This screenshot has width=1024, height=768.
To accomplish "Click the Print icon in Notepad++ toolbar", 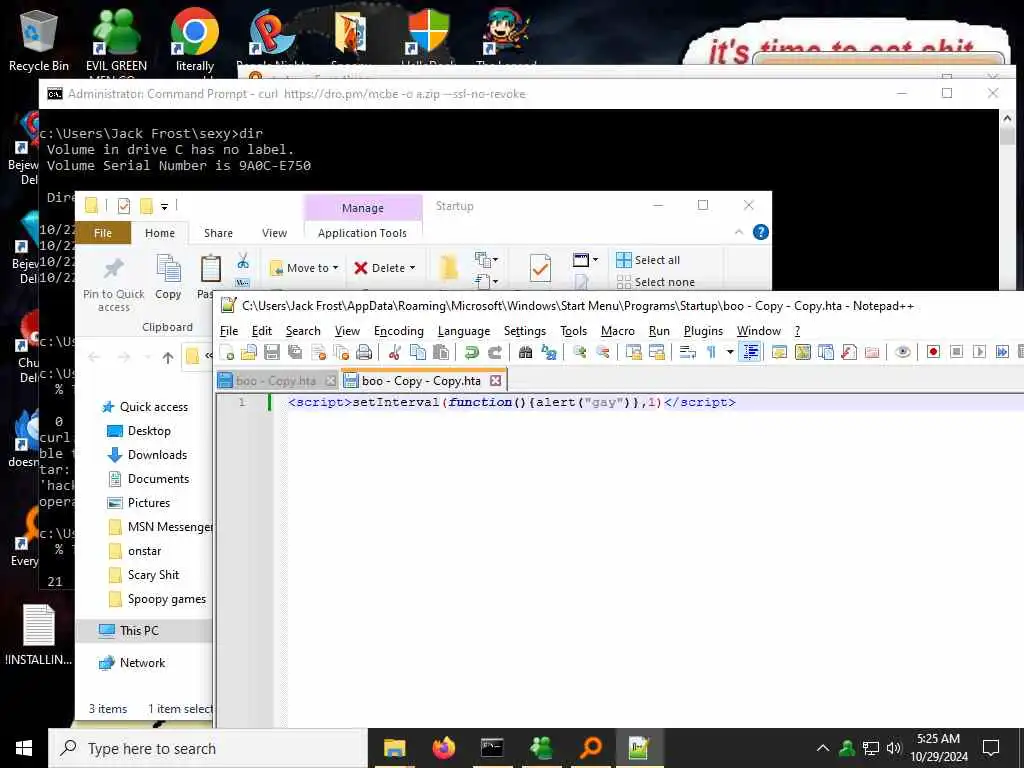I will coord(364,353).
